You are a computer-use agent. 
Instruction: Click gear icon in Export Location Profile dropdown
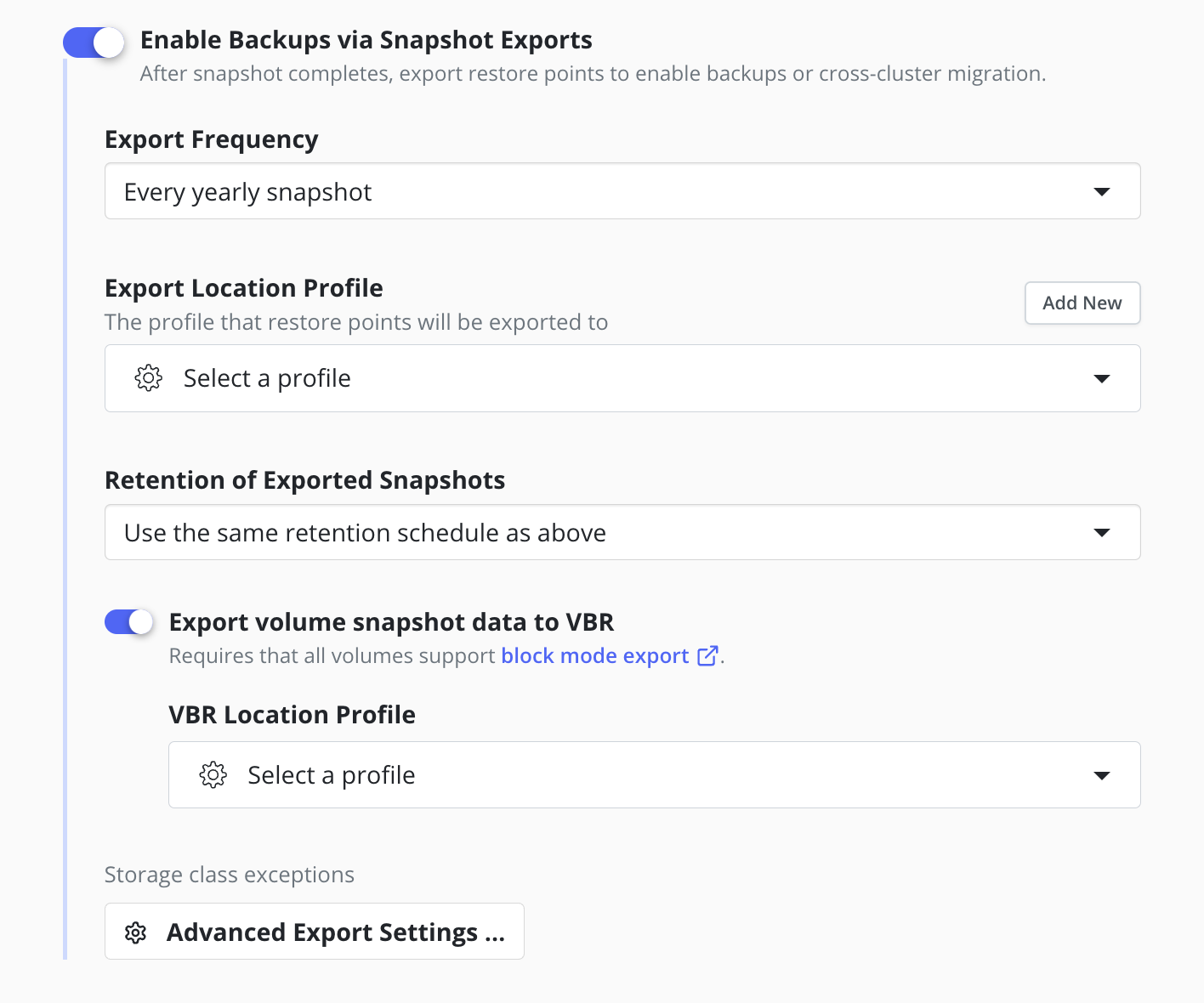[x=149, y=378]
